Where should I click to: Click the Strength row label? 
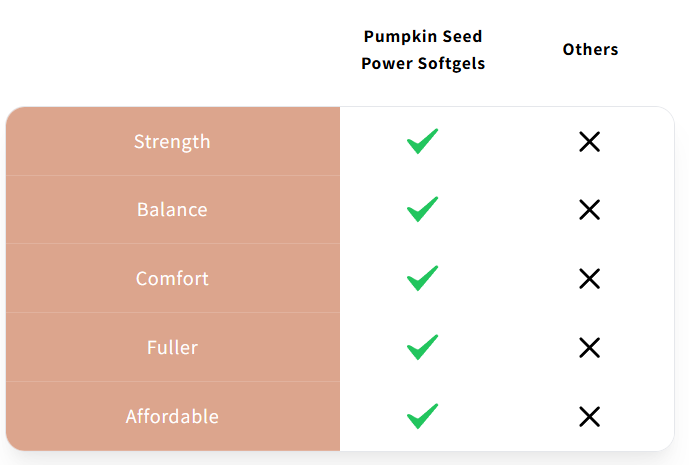point(172,141)
